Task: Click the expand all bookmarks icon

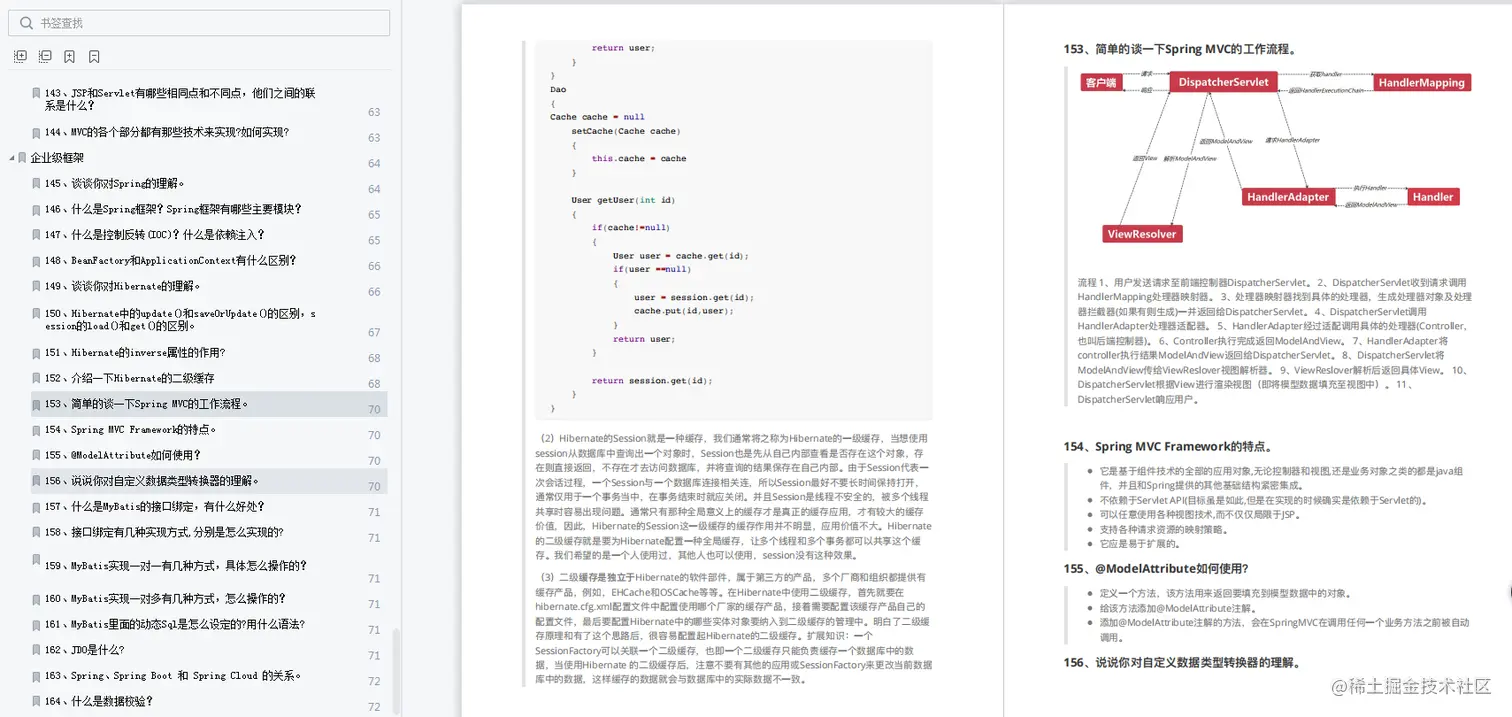Action: [20, 56]
